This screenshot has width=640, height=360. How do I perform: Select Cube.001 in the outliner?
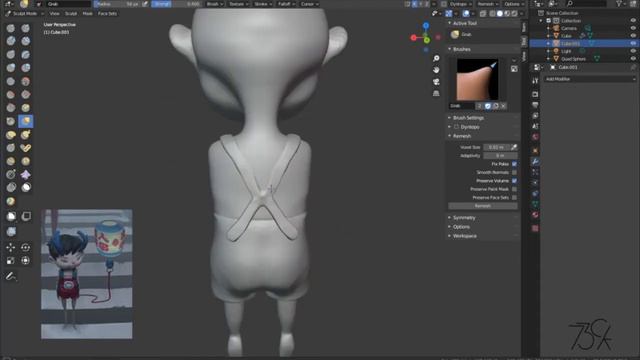click(570, 43)
